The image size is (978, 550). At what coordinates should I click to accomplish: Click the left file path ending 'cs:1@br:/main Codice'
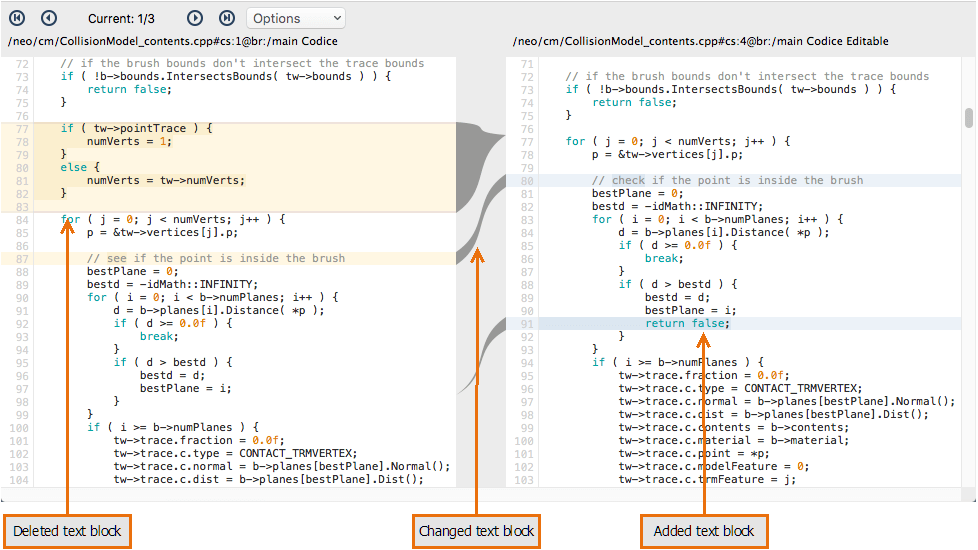click(173, 41)
